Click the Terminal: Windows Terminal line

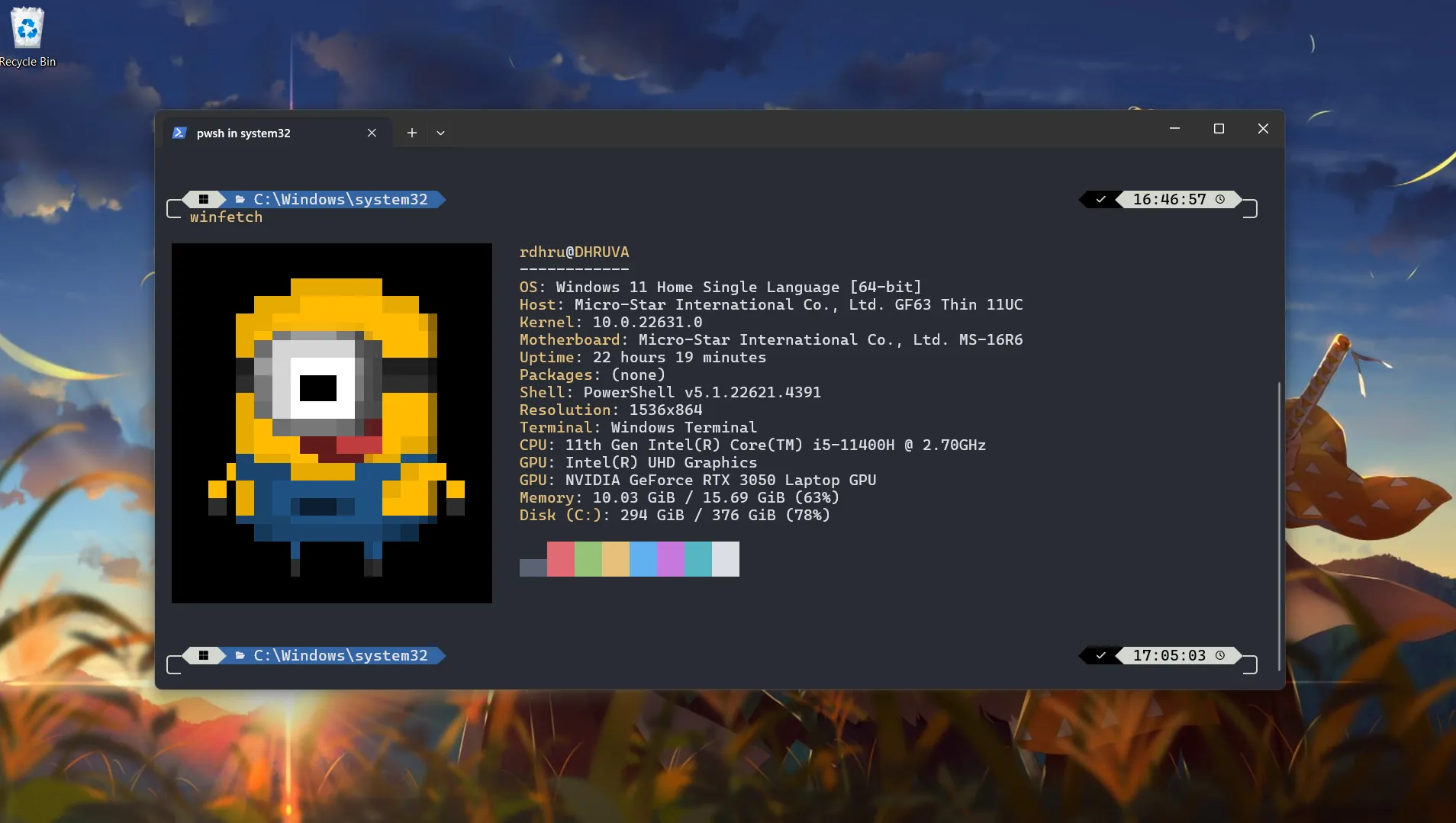(638, 427)
